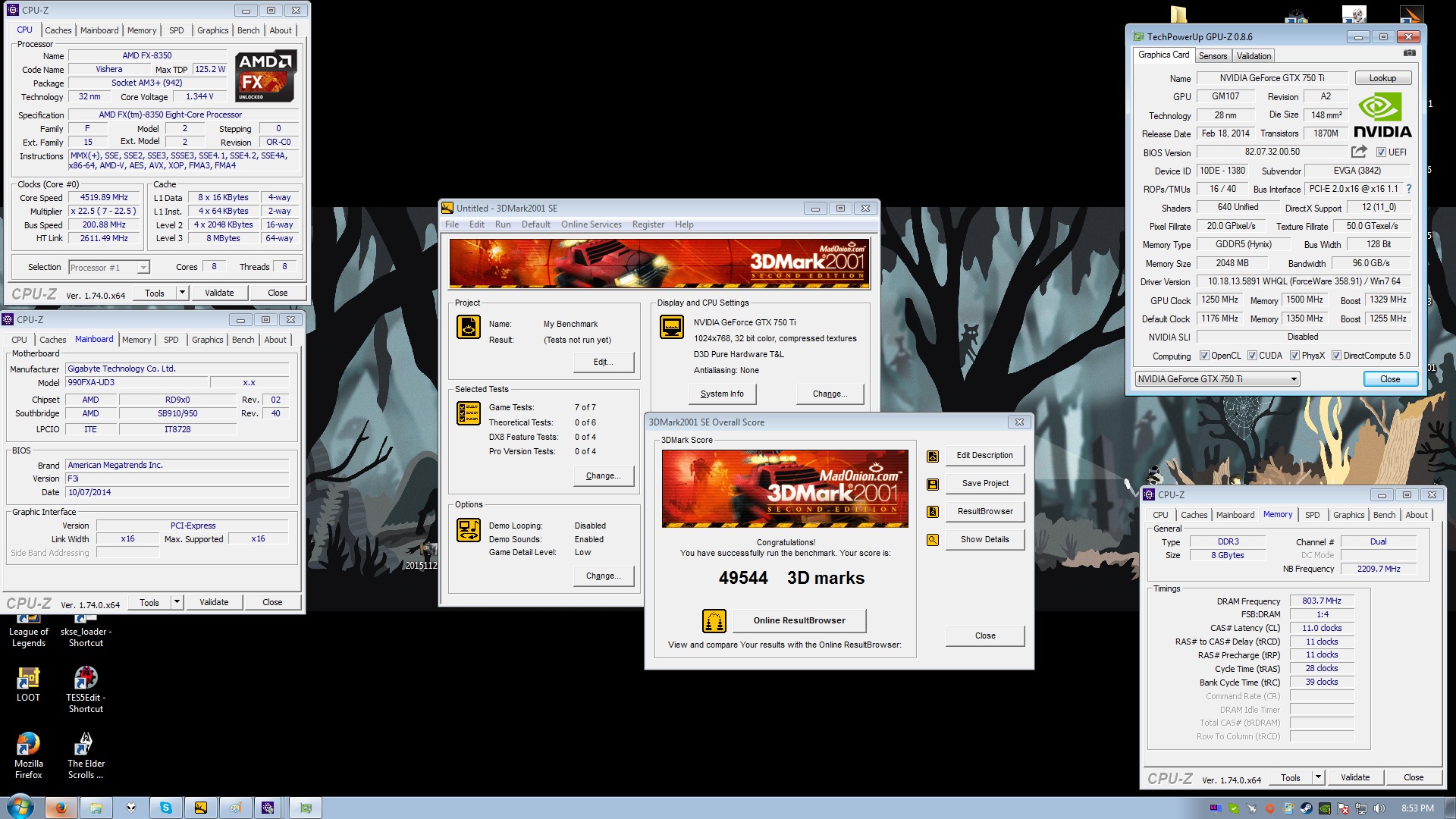Screen dimensions: 1456x819
Task: Open League of Legends desktop shortcut
Action: [x=28, y=631]
